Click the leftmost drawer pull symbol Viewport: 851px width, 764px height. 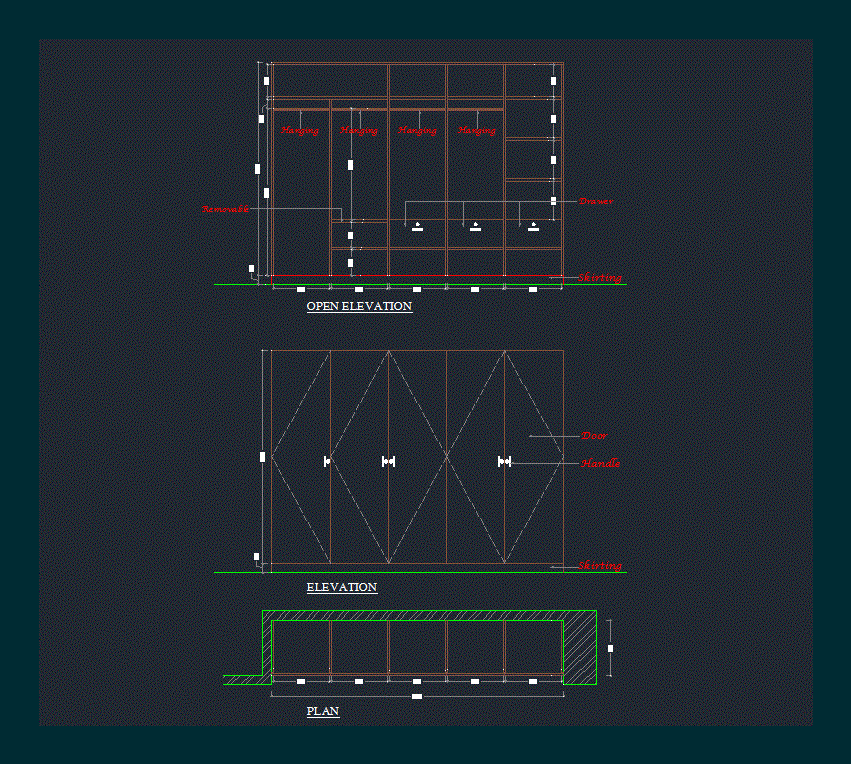coord(418,227)
